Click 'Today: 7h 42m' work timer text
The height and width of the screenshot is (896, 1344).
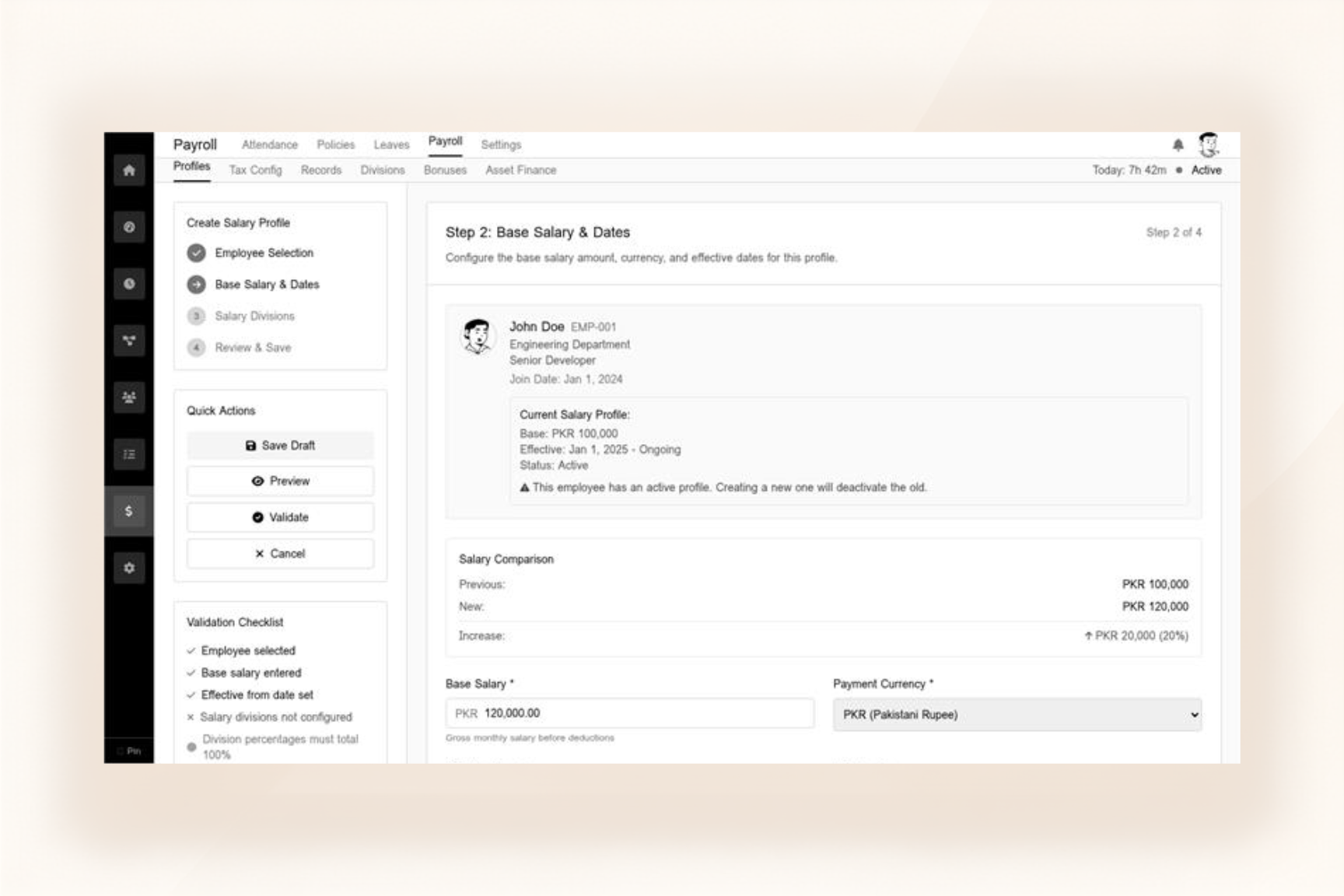(1129, 170)
